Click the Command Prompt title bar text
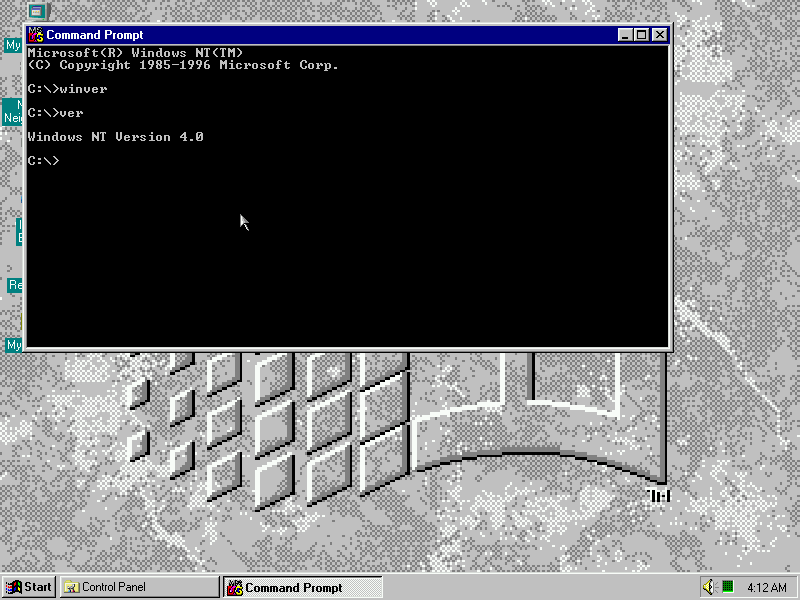This screenshot has height=600, width=800. (x=95, y=35)
